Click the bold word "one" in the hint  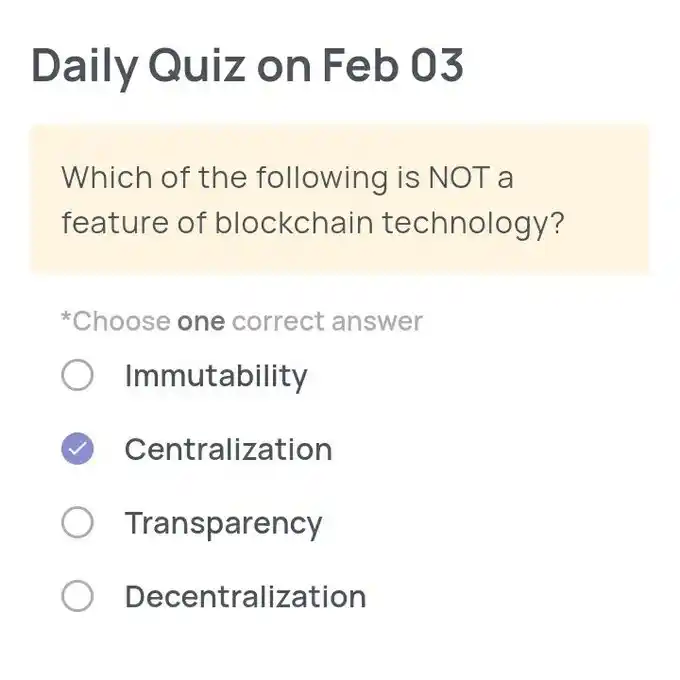(200, 322)
